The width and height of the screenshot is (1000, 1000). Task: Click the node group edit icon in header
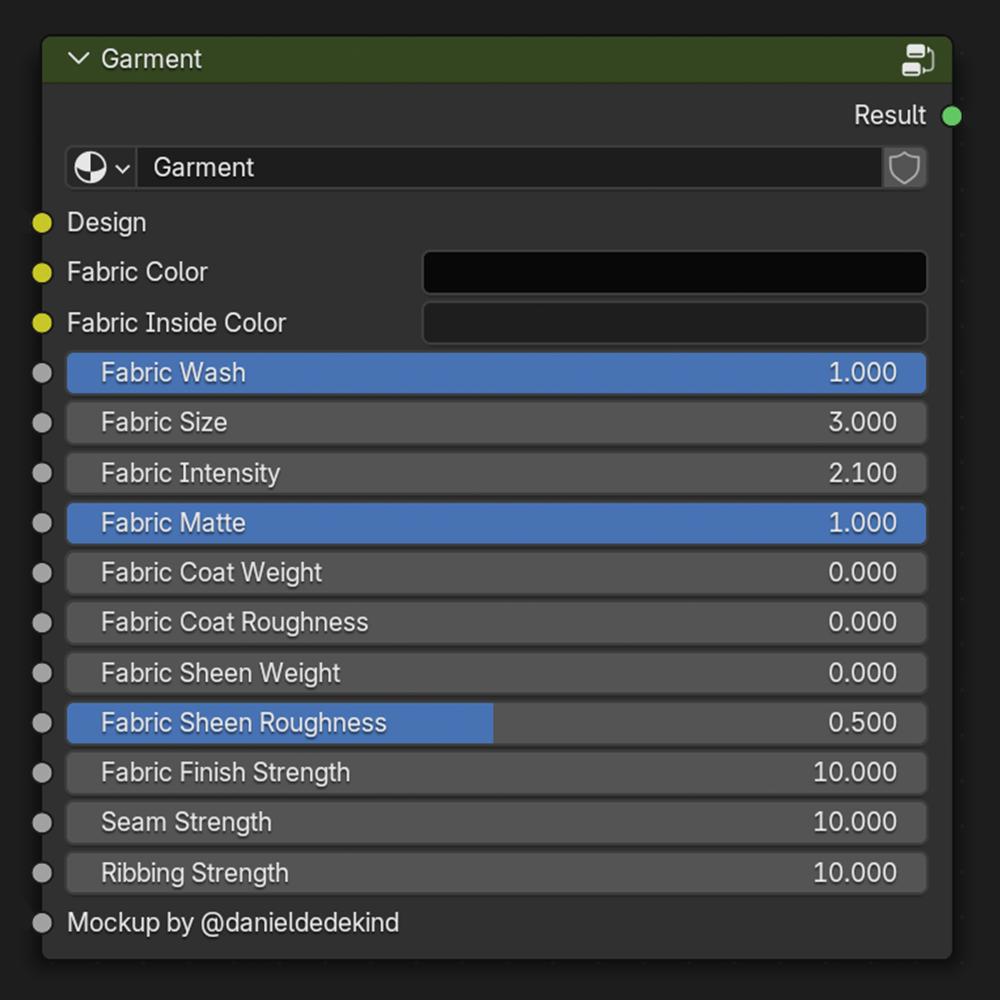pos(916,60)
